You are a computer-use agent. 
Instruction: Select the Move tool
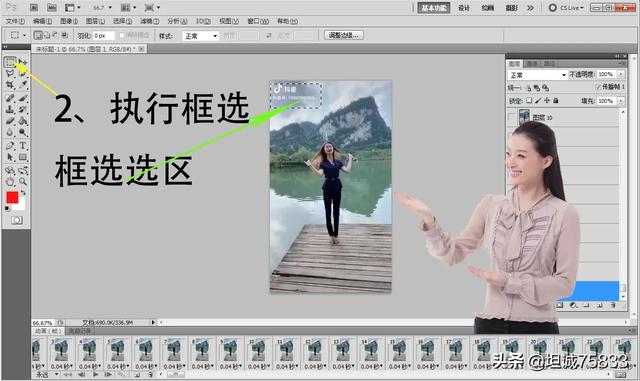click(23, 62)
